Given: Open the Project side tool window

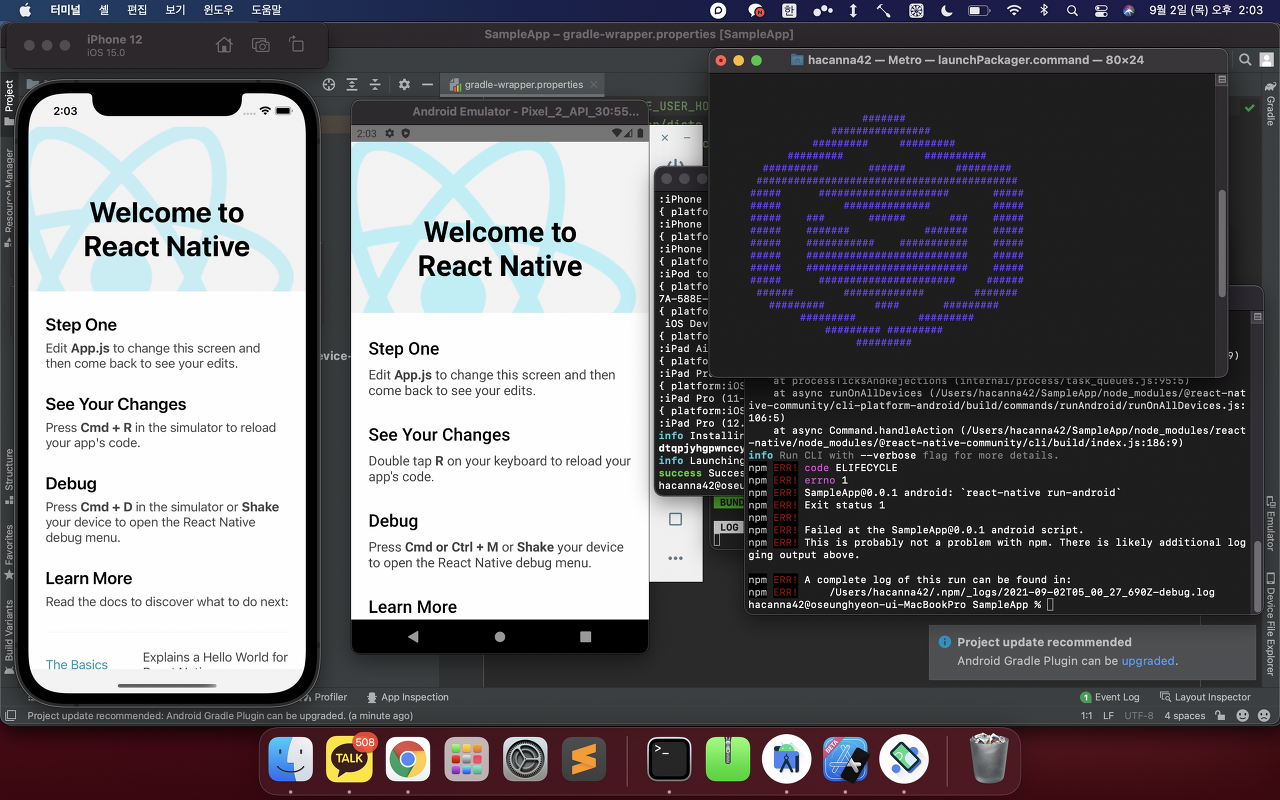Looking at the screenshot, I should [9, 103].
